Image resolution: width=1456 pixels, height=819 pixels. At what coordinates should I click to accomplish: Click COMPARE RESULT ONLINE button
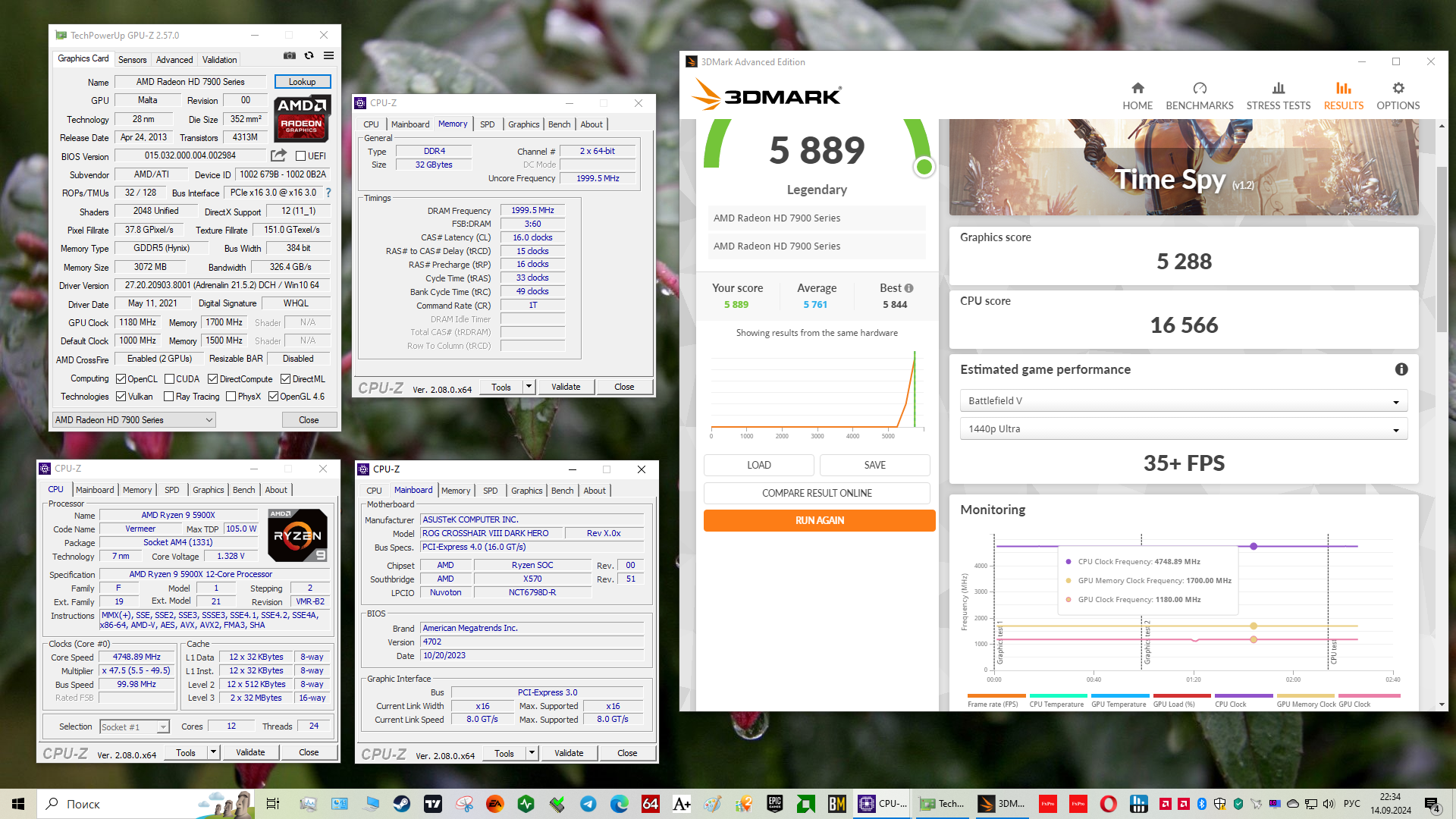click(817, 493)
